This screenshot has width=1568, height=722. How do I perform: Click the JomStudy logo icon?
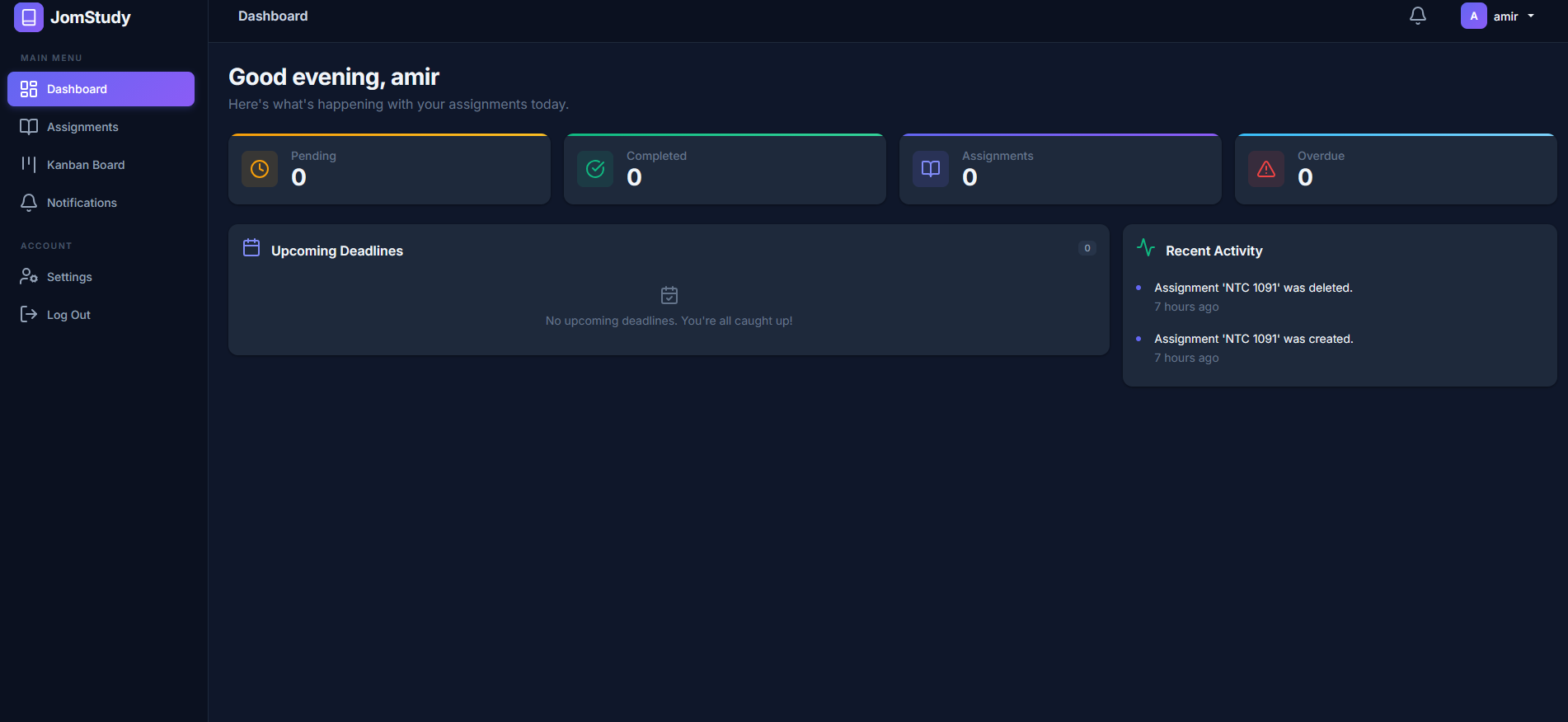coord(28,17)
